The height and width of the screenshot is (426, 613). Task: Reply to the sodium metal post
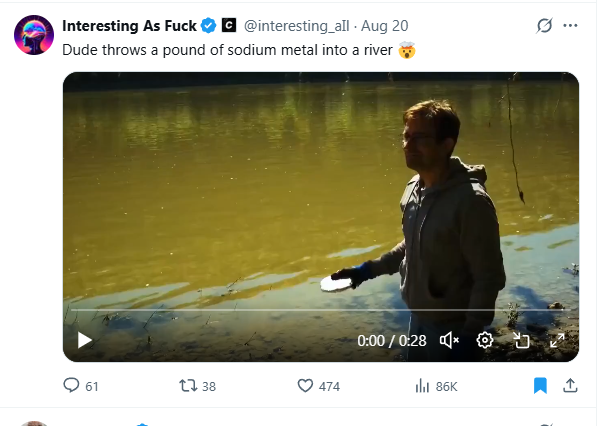point(71,385)
